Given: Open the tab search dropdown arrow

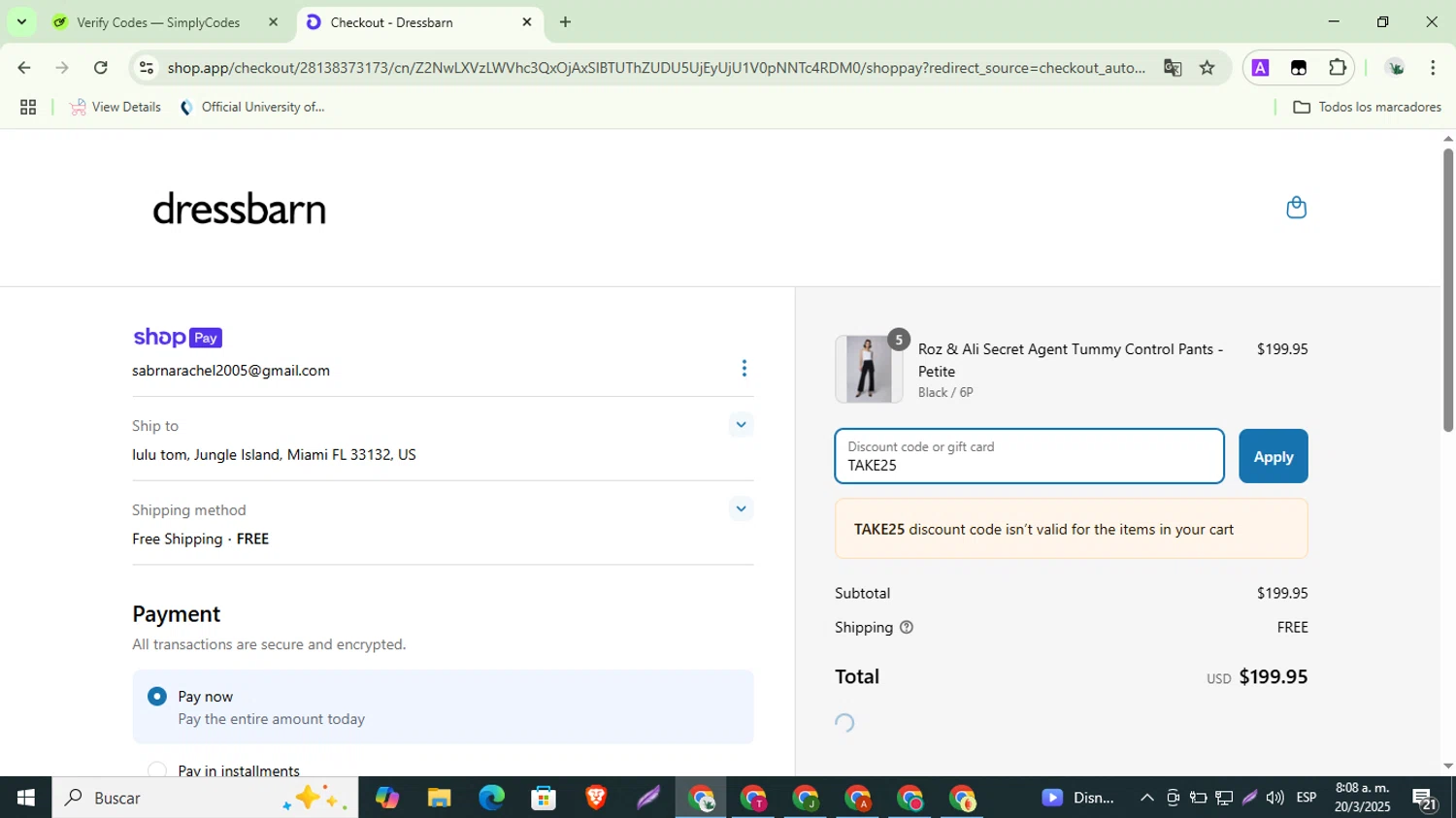Looking at the screenshot, I should (21, 21).
